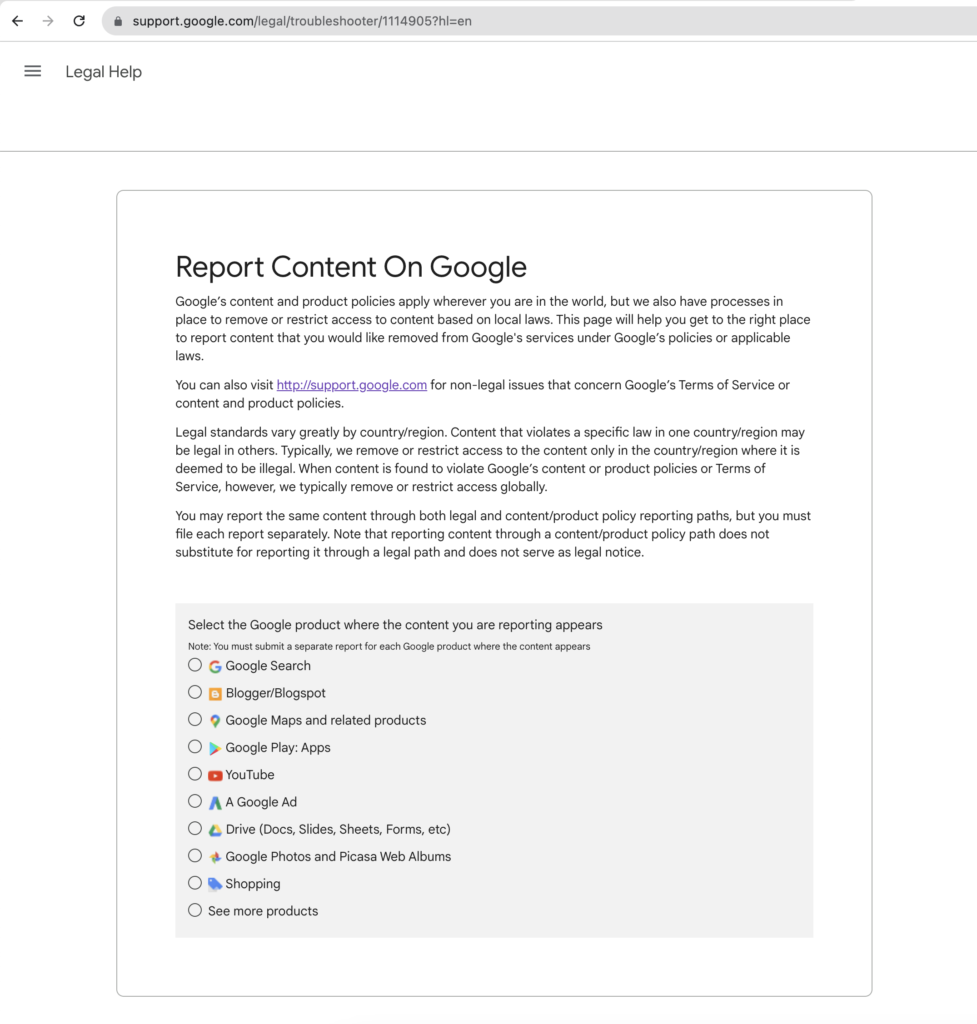Click the Report Content On Google heading
This screenshot has height=1024, width=977.
[x=351, y=266]
